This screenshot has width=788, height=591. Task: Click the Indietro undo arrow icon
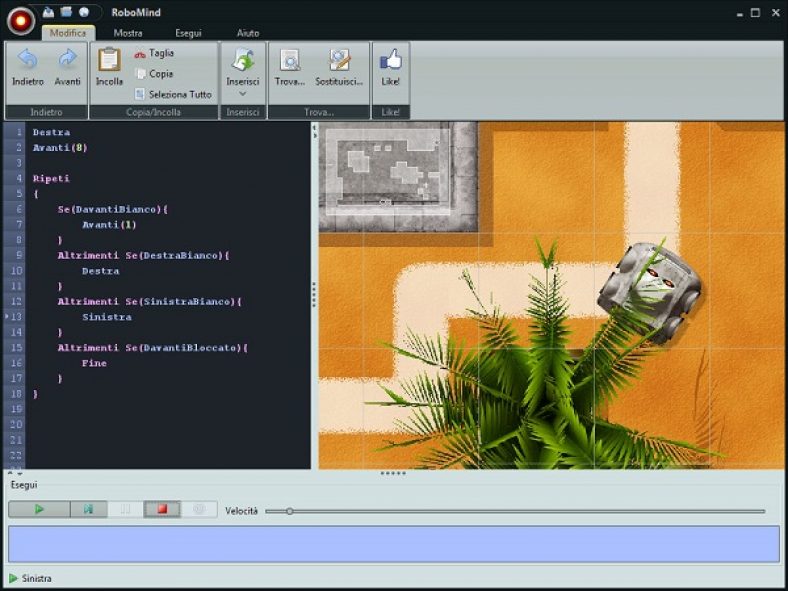(x=27, y=61)
